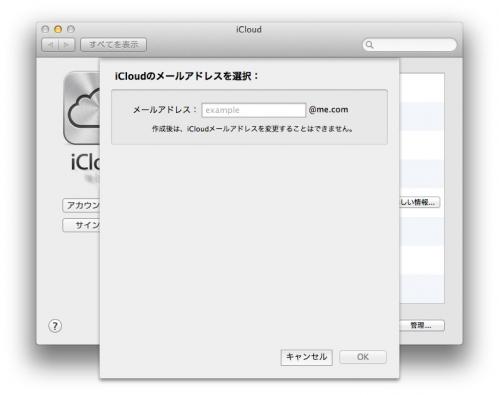Focus the メールアドレス input field
This screenshot has height=395, width=499.
point(253,110)
